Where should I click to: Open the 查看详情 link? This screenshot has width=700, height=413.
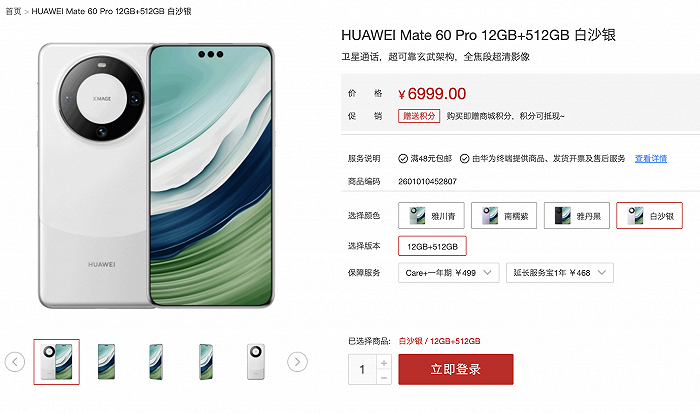pos(651,159)
